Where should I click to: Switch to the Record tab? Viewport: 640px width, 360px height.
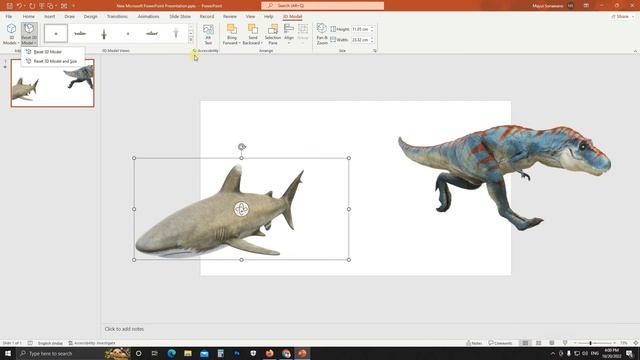(207, 16)
